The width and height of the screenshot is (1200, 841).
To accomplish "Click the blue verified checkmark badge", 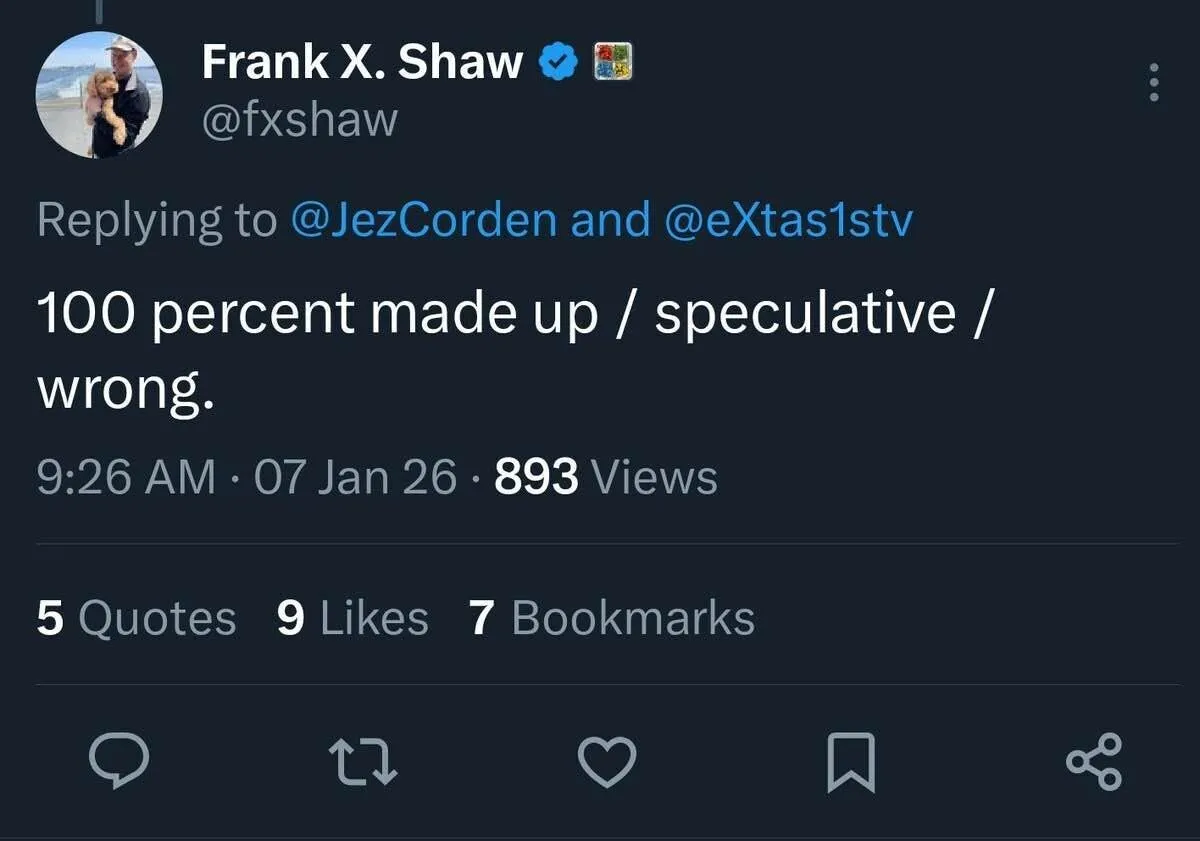I will [558, 63].
